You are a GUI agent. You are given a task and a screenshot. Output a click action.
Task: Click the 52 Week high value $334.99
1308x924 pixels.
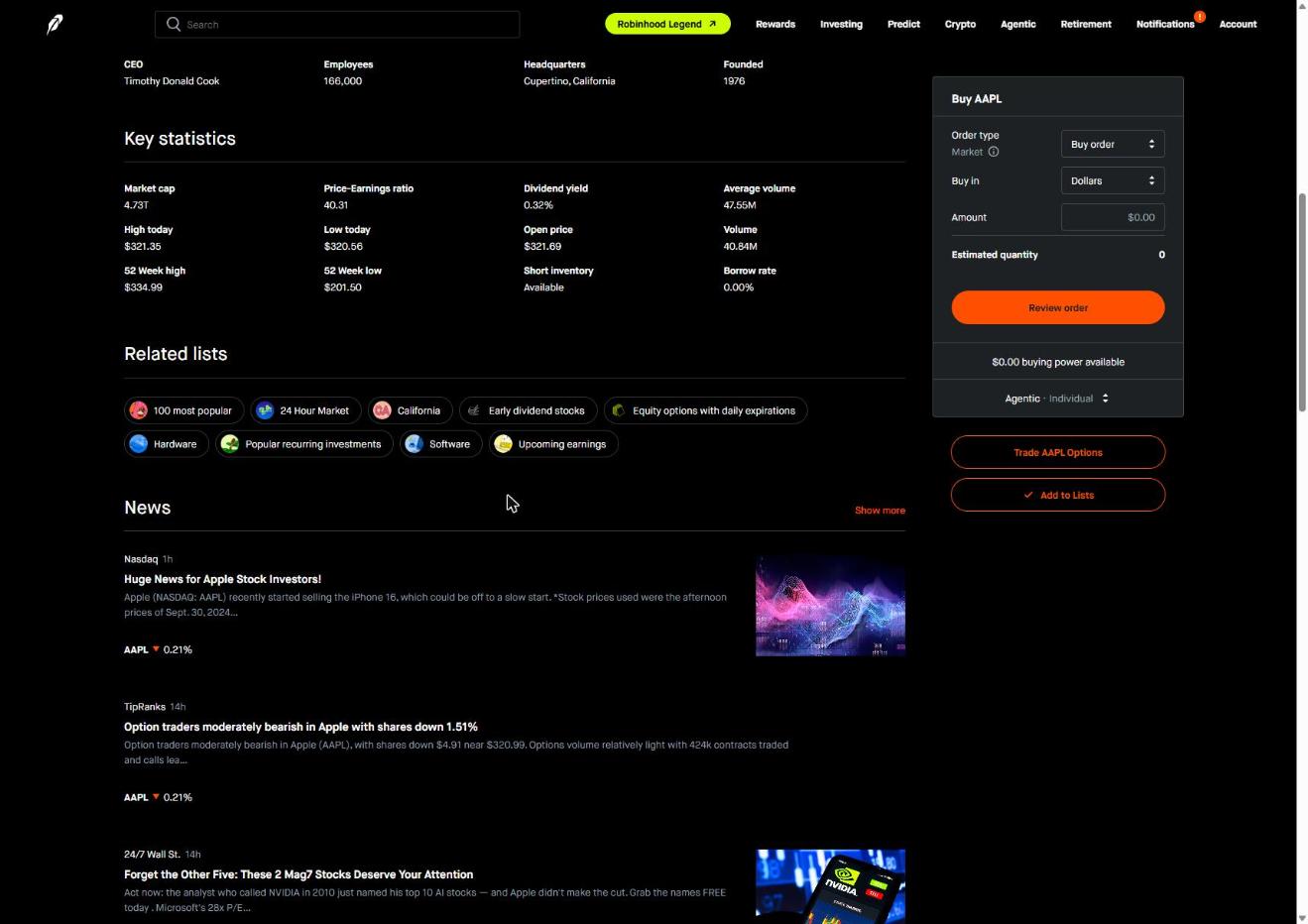pos(143,288)
